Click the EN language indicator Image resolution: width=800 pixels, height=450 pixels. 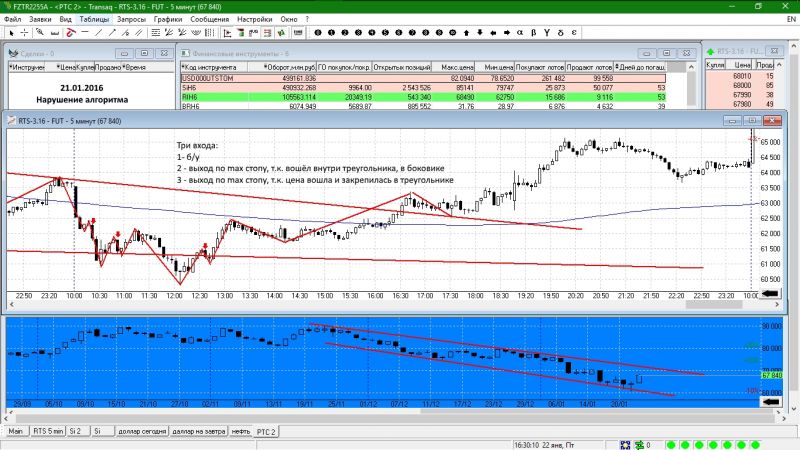pyautogui.click(x=791, y=19)
